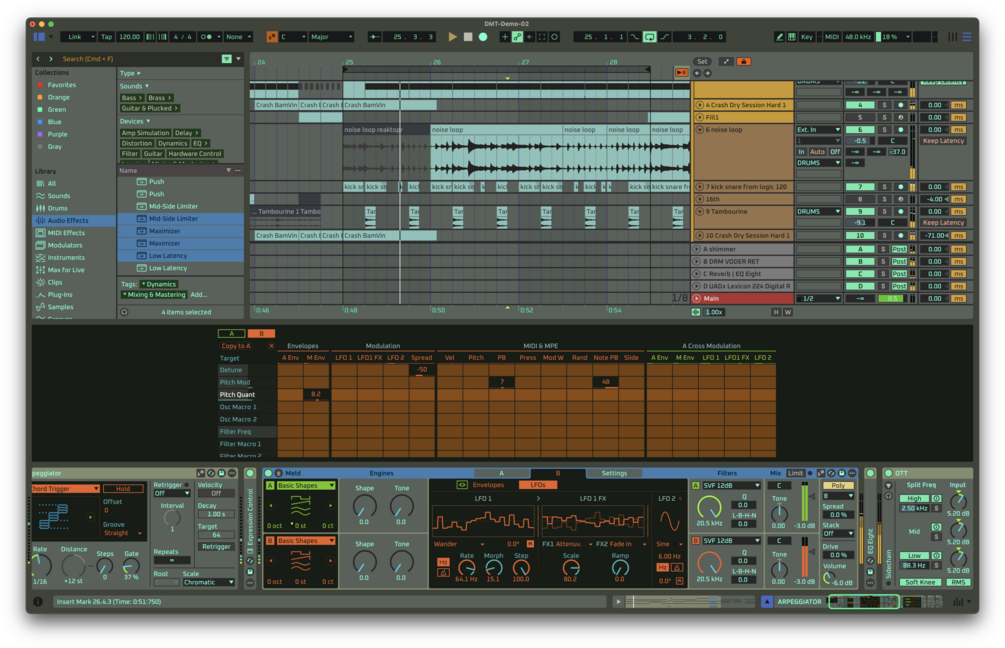Switch to modulation matrix tab A
This screenshot has width=1005, height=648.
tap(231, 333)
